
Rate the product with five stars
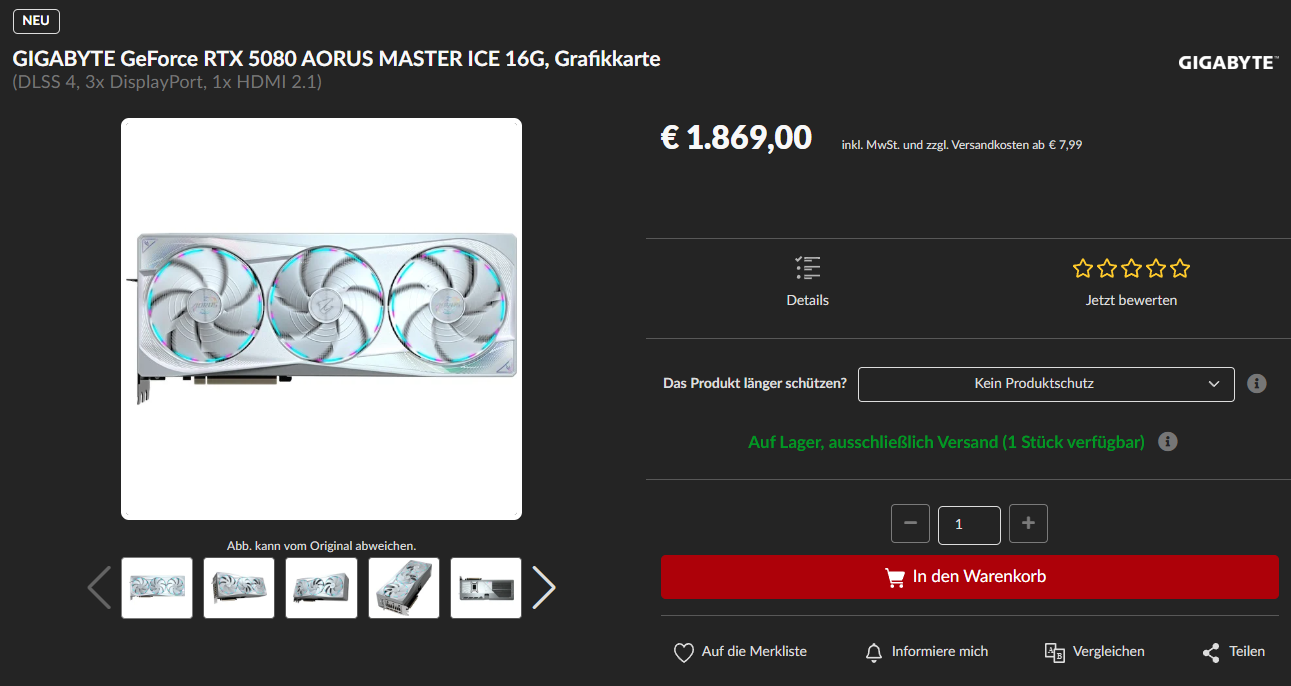pos(1180,268)
